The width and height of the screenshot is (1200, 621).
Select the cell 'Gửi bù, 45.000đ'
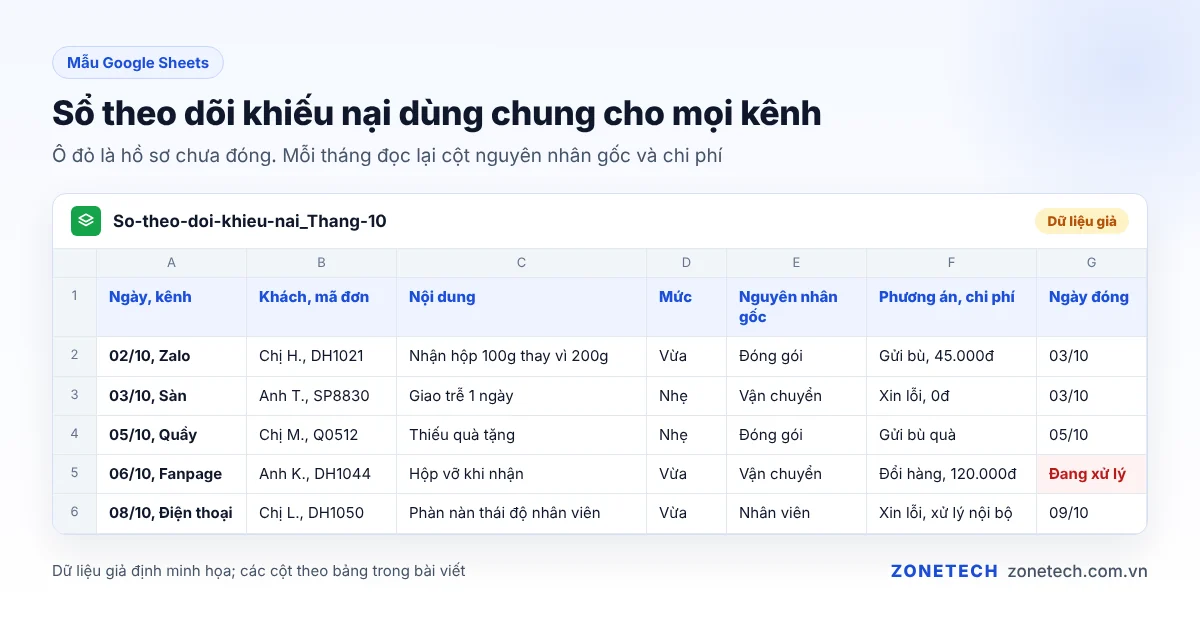pyautogui.click(x=952, y=356)
